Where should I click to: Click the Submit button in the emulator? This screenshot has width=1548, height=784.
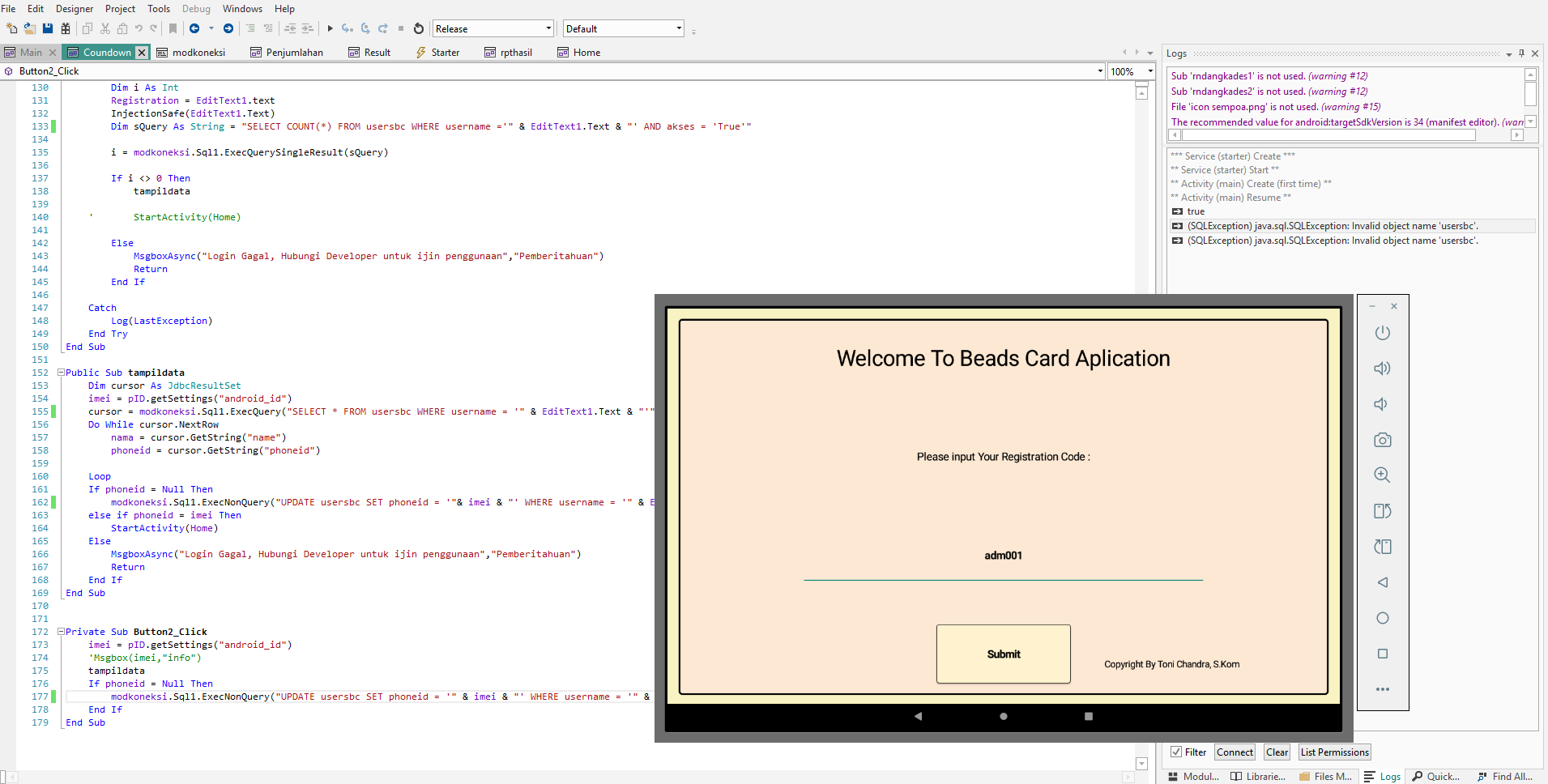click(1003, 654)
